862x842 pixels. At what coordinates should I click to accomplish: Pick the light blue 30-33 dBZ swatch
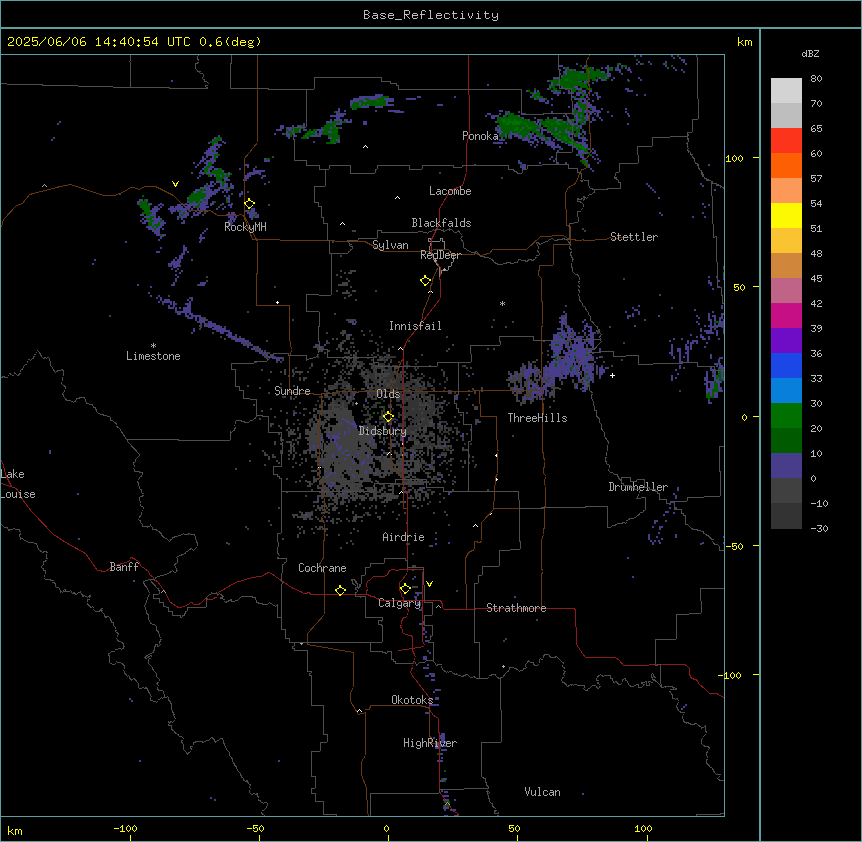786,391
